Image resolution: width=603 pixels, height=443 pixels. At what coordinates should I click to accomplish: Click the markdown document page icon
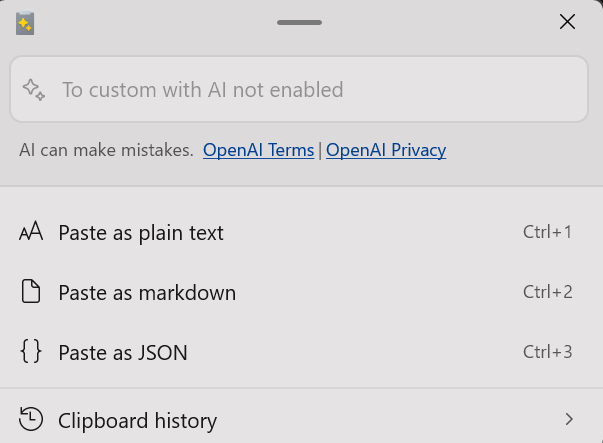click(31, 291)
